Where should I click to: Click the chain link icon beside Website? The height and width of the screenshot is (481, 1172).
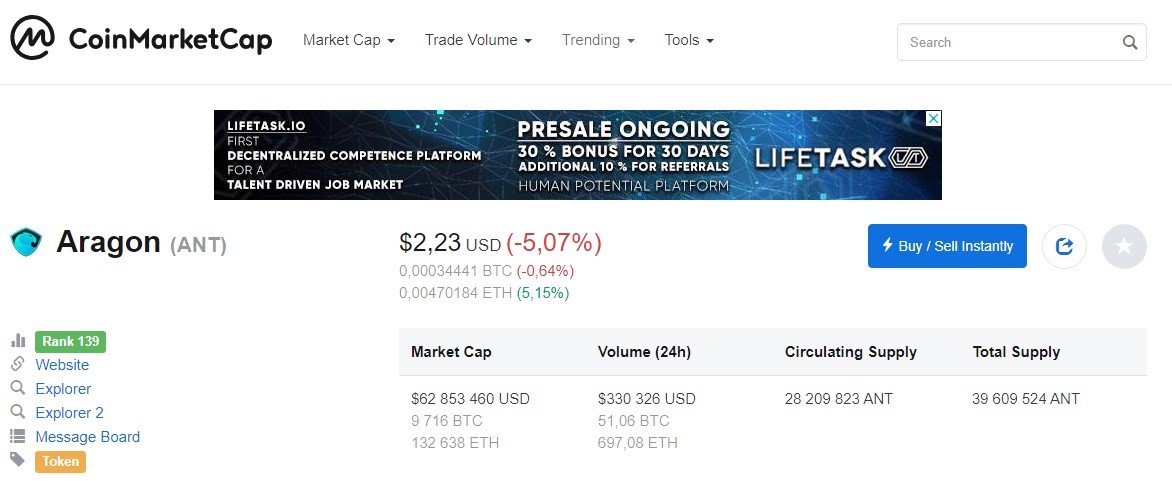pos(18,364)
